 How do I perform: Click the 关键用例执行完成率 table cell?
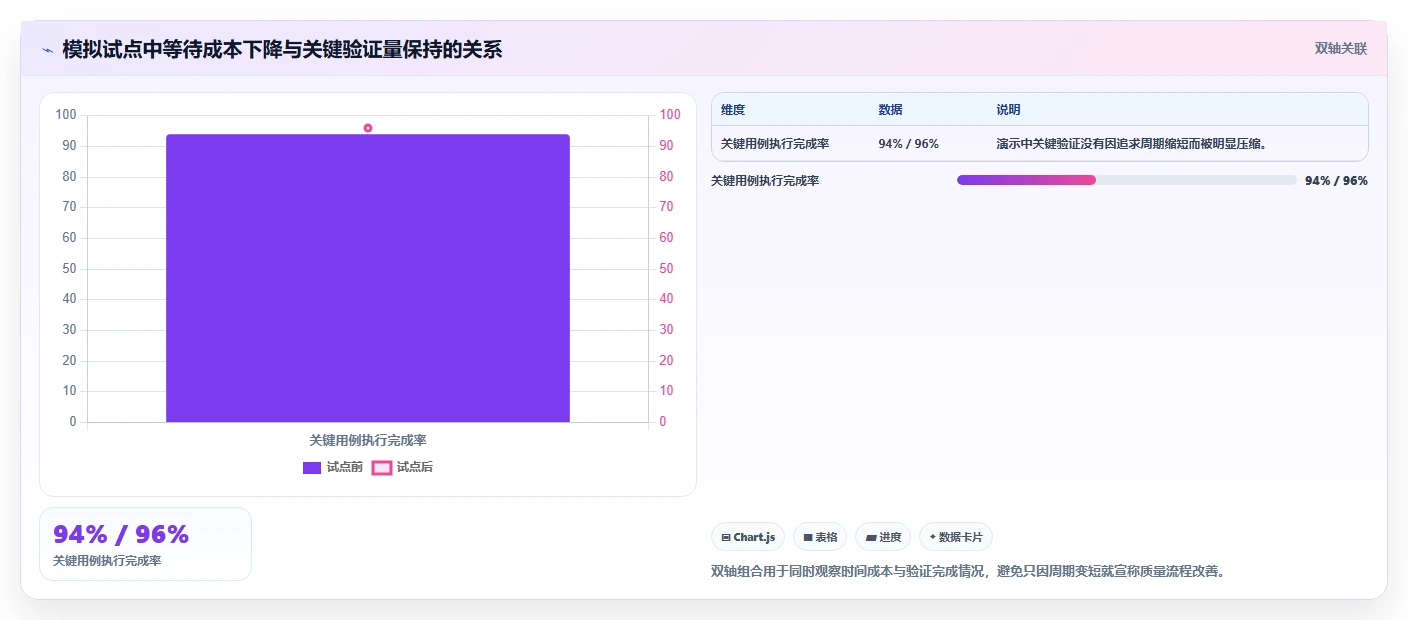coord(775,143)
